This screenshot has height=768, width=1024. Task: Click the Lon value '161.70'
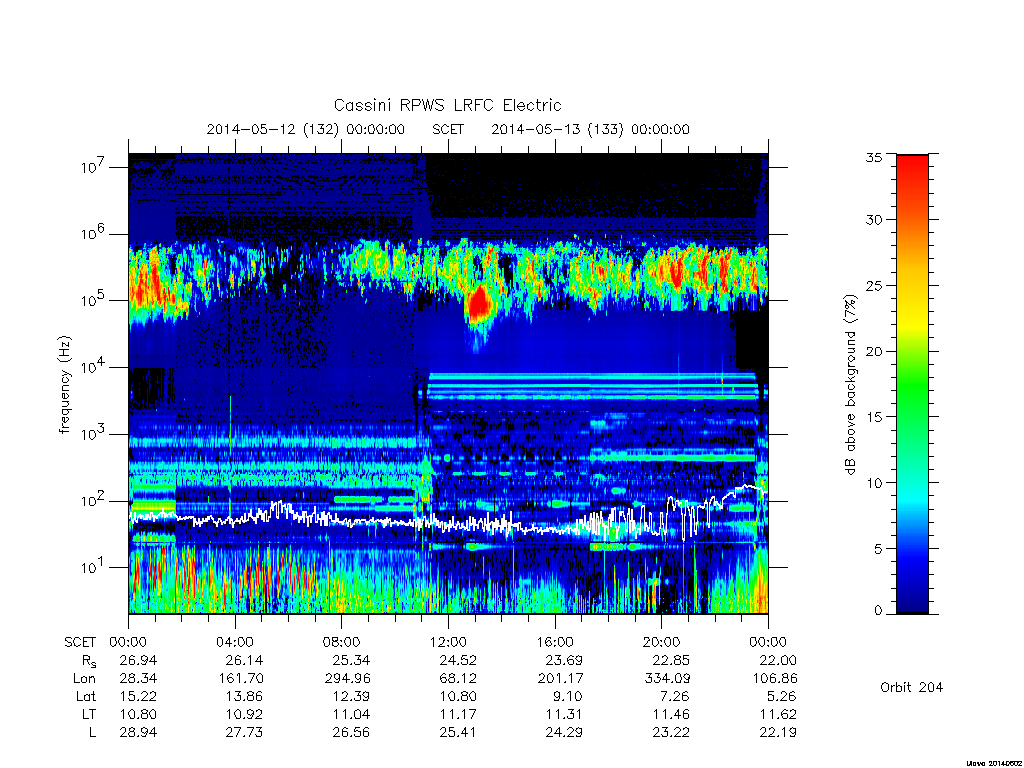[241, 679]
